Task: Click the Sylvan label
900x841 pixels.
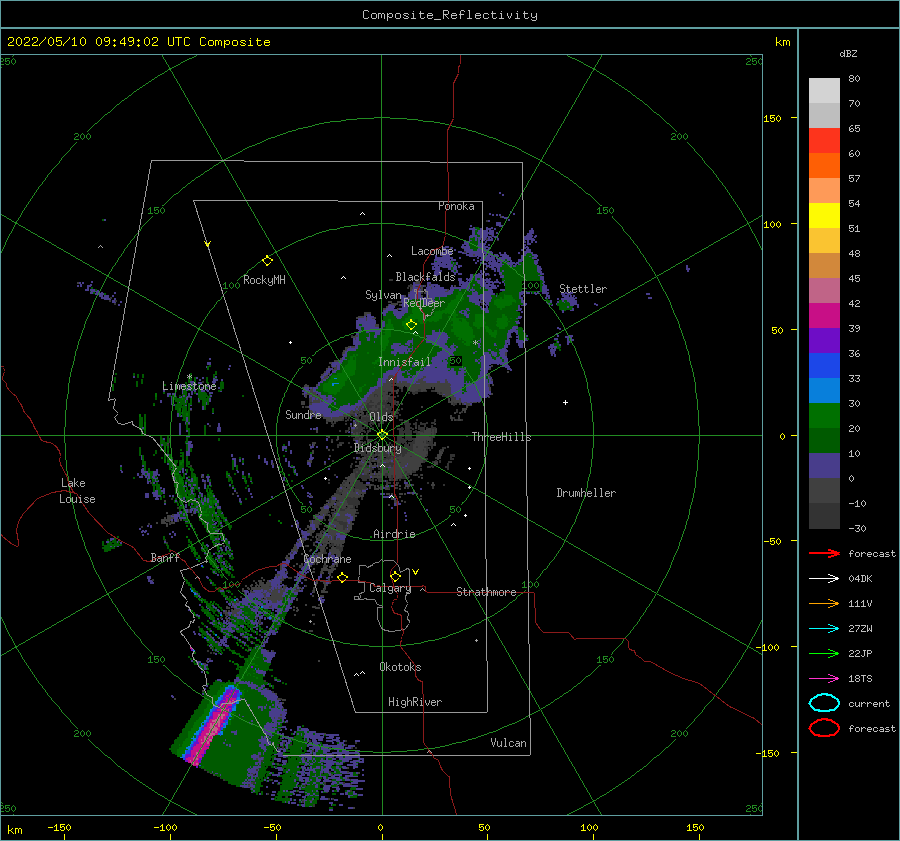Action: [x=383, y=295]
